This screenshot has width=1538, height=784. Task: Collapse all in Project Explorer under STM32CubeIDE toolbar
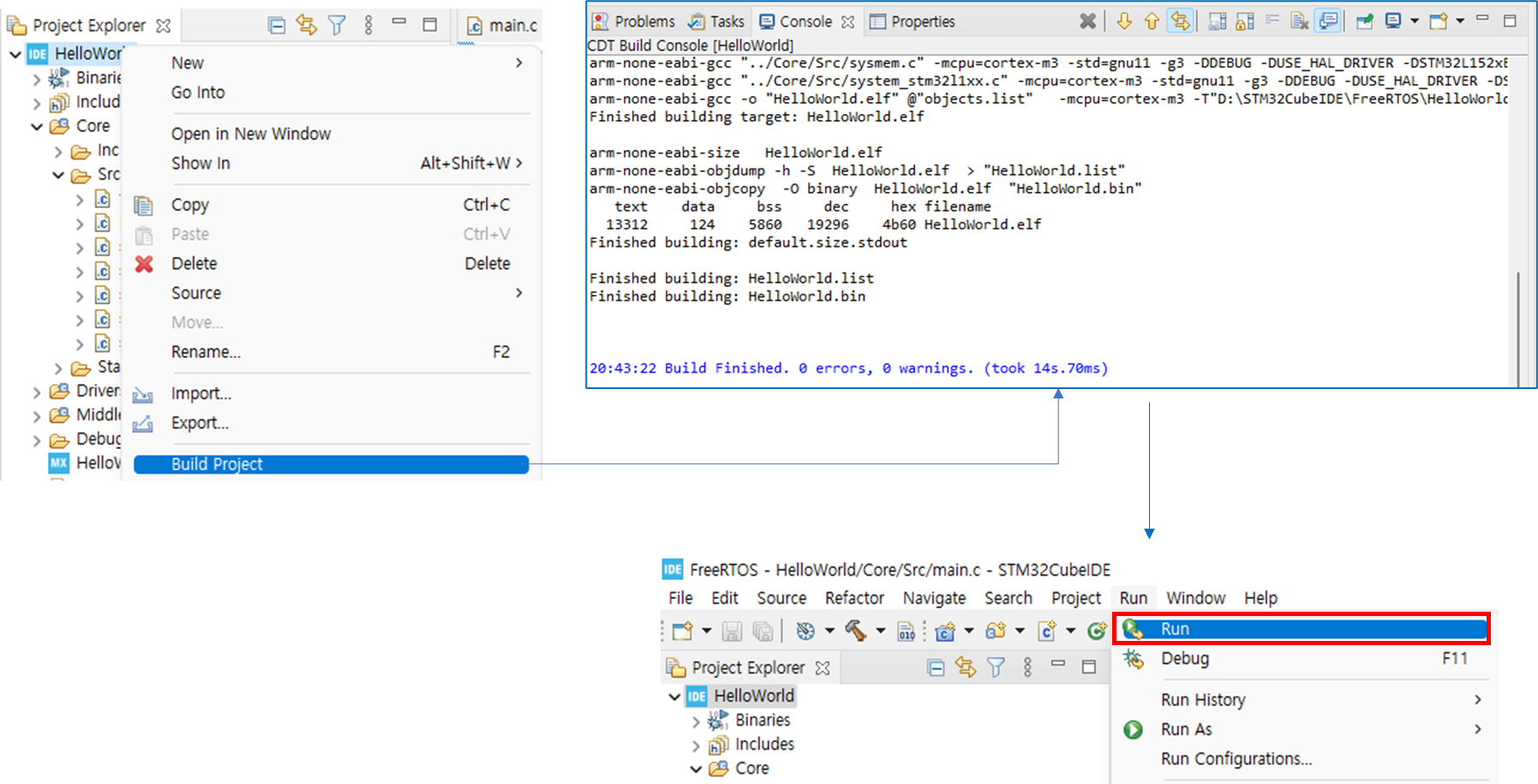[936, 667]
